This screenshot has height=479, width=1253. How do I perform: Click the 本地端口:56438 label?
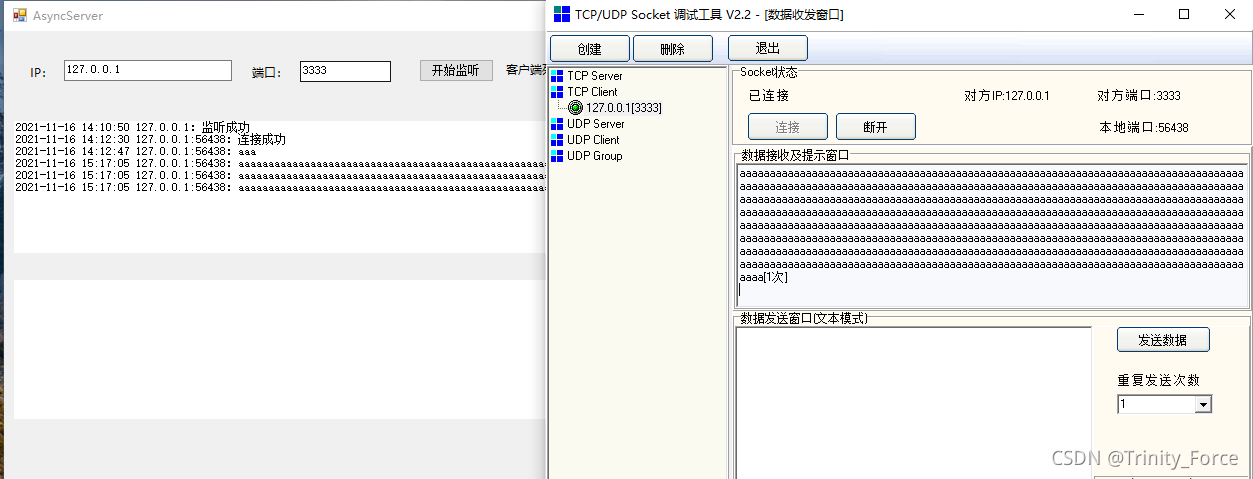point(1143,128)
